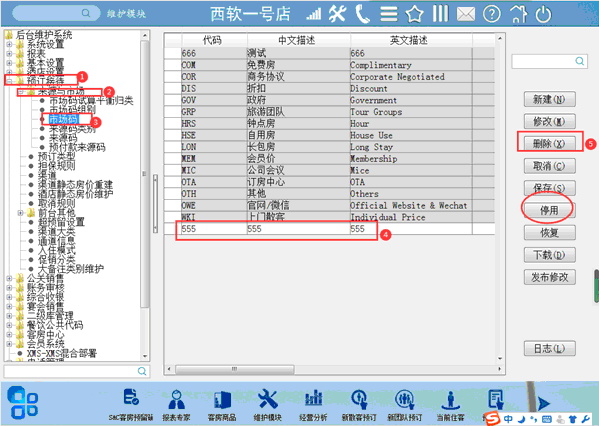The height and width of the screenshot is (426, 599).
Task: Open the envelope mail icon
Action: [466, 15]
